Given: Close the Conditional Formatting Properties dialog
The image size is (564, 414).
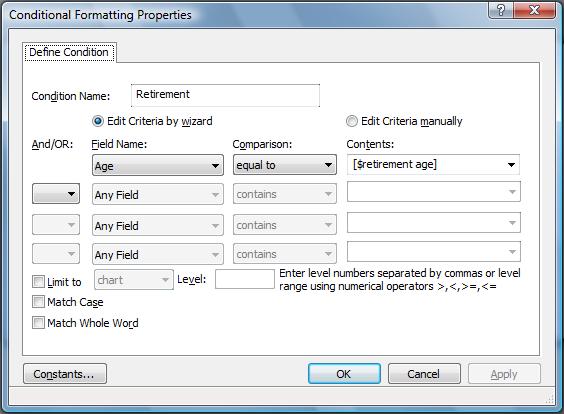Looking at the screenshot, I should pos(535,10).
